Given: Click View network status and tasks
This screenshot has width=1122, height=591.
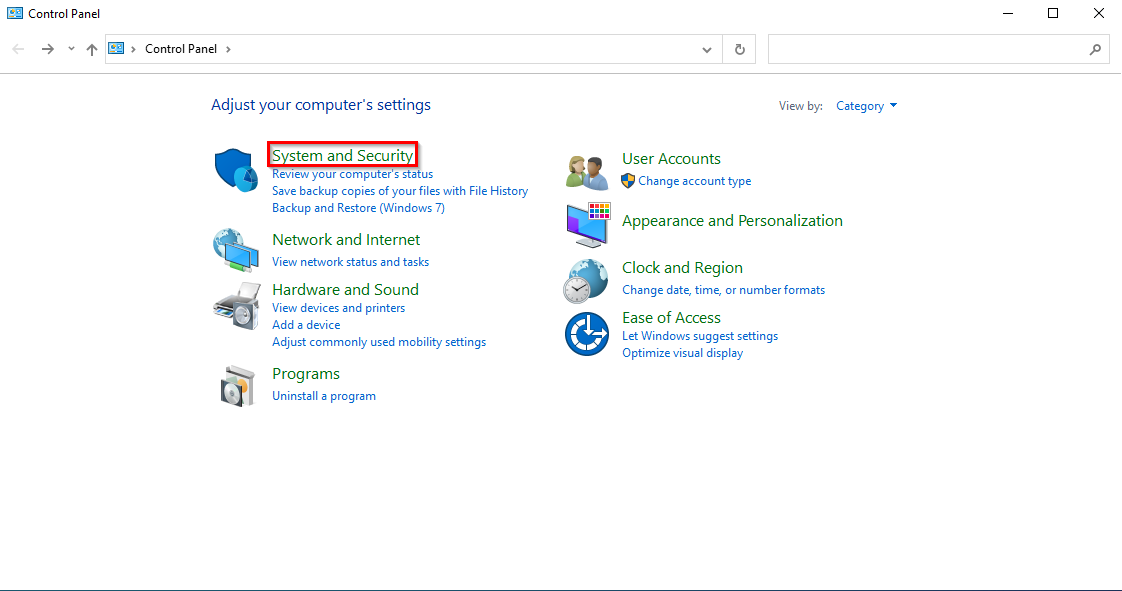Looking at the screenshot, I should [x=351, y=262].
